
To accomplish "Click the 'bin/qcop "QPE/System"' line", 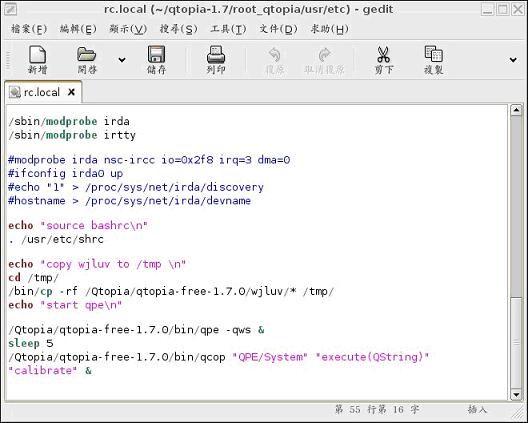I will point(219,357).
